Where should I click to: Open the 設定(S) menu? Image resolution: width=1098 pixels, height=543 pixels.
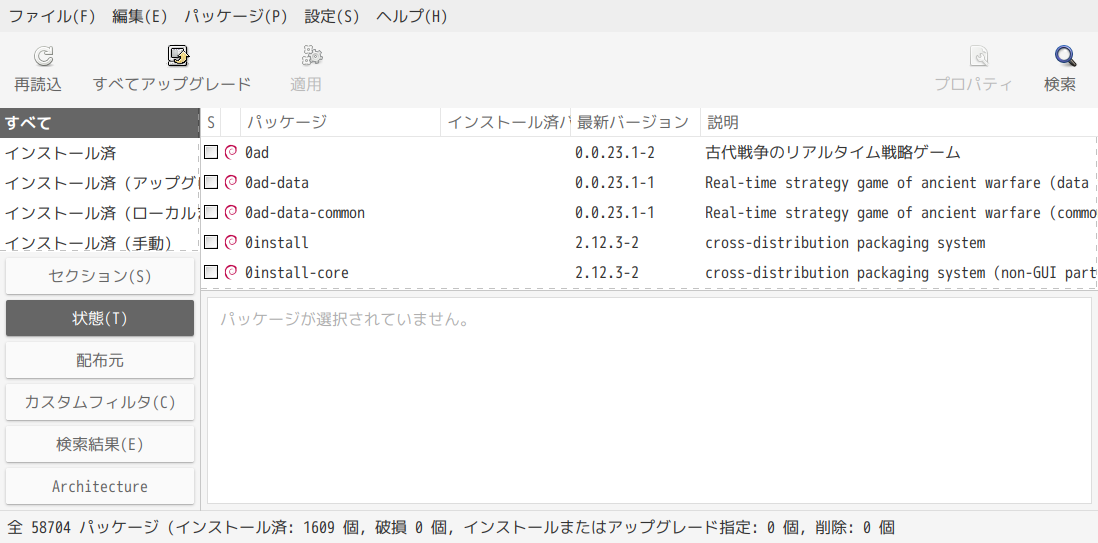click(332, 16)
